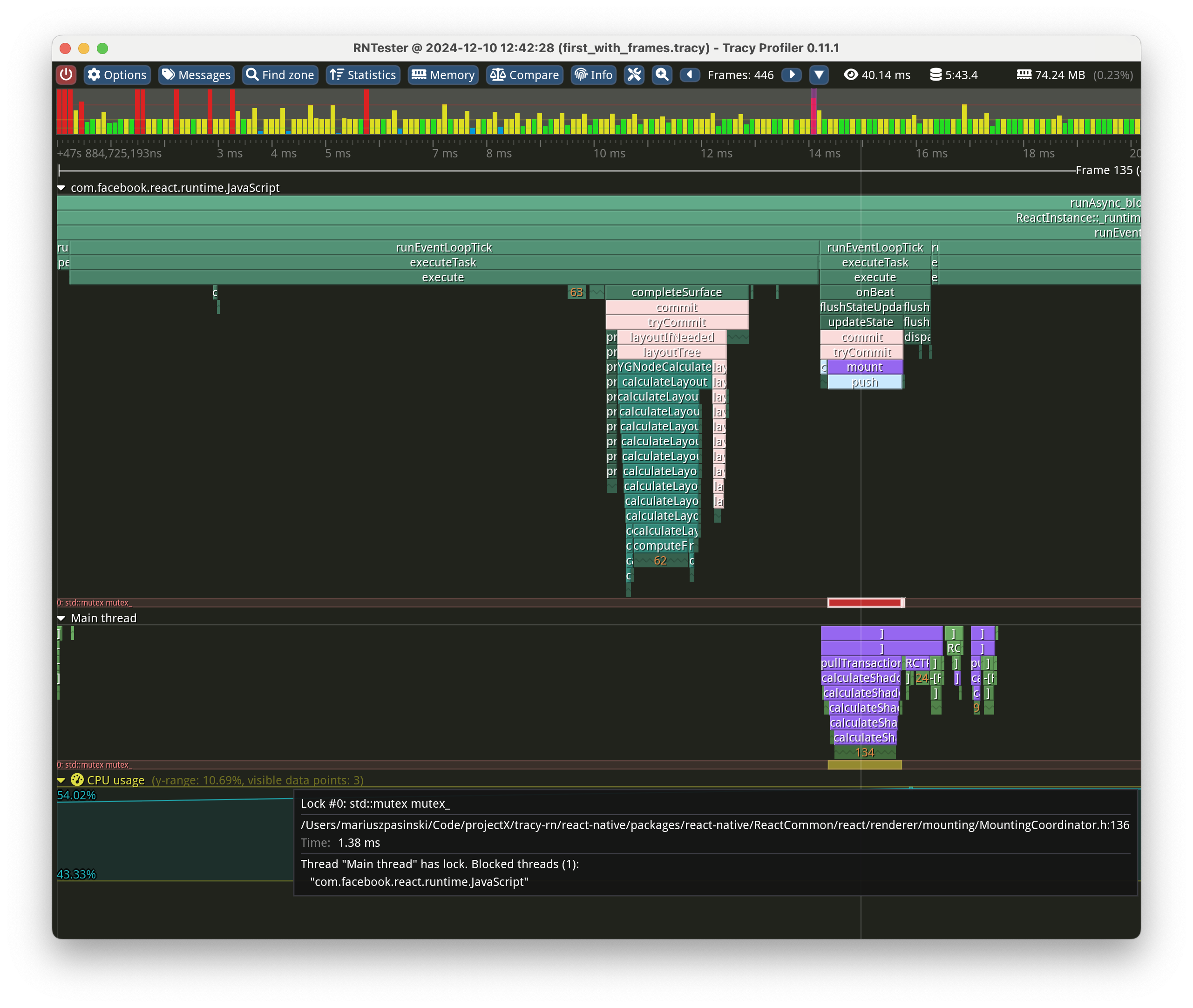Select the completeSurface zone
The image size is (1193, 1008).
677,292
